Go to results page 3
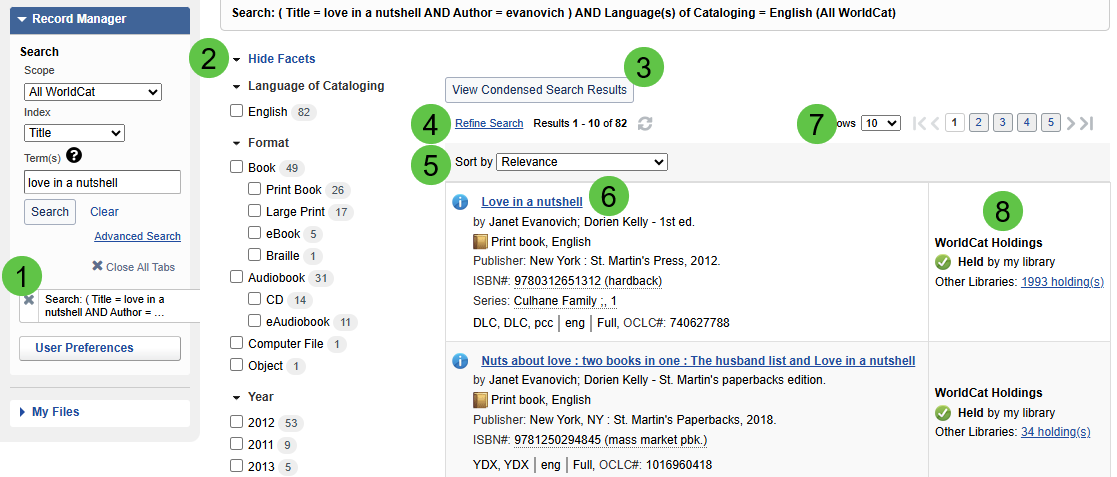 pos(1002,123)
